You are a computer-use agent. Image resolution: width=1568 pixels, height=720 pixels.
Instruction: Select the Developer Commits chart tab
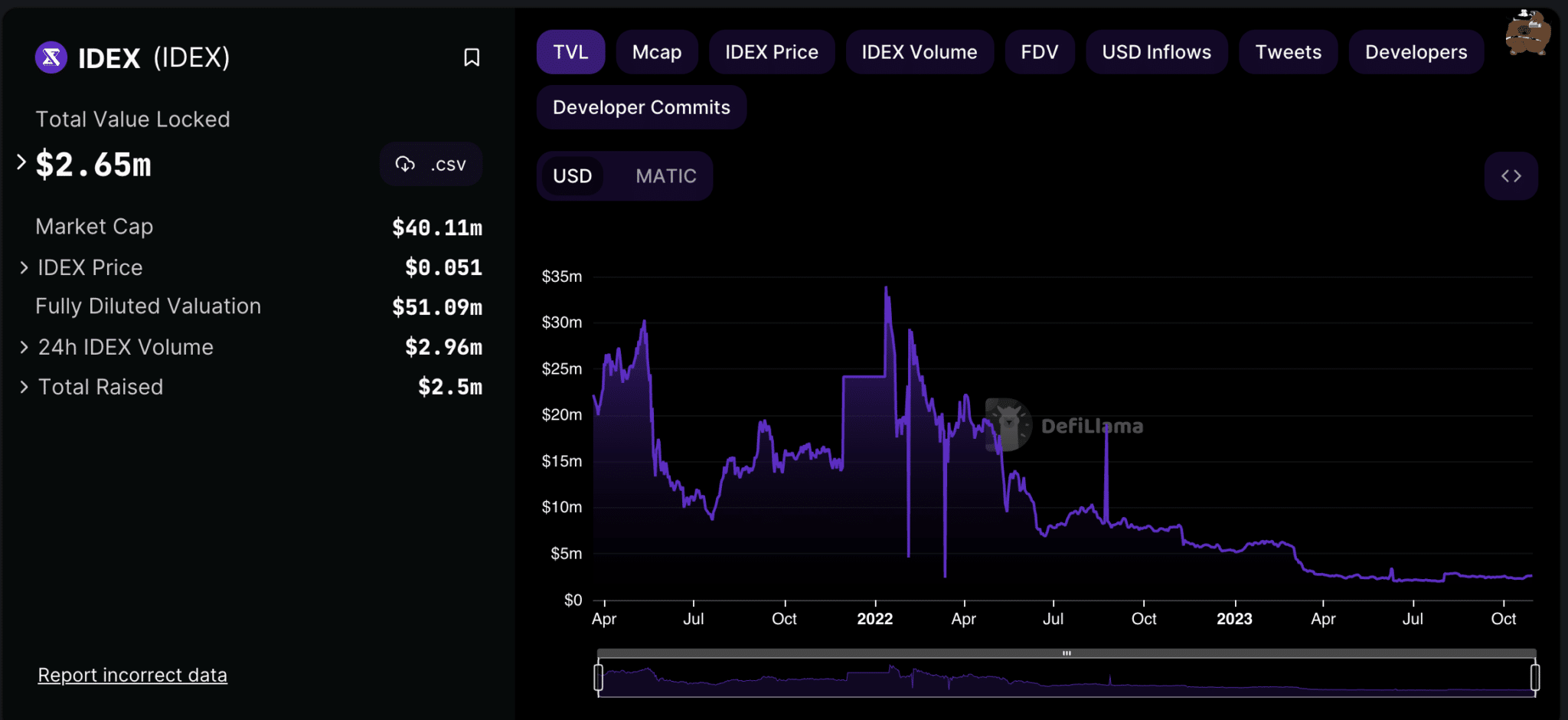(x=641, y=107)
